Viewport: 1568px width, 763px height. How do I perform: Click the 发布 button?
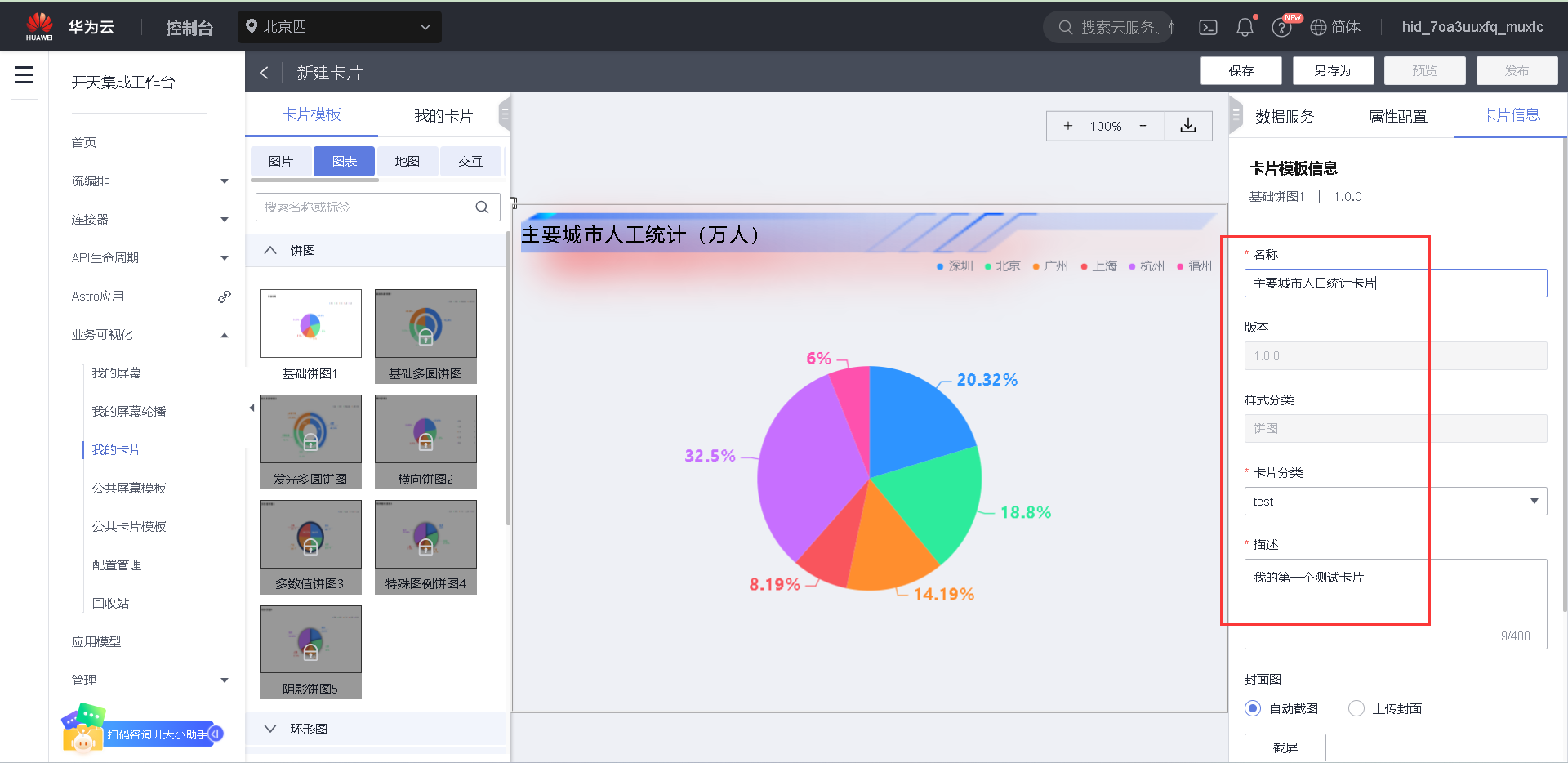[1517, 71]
